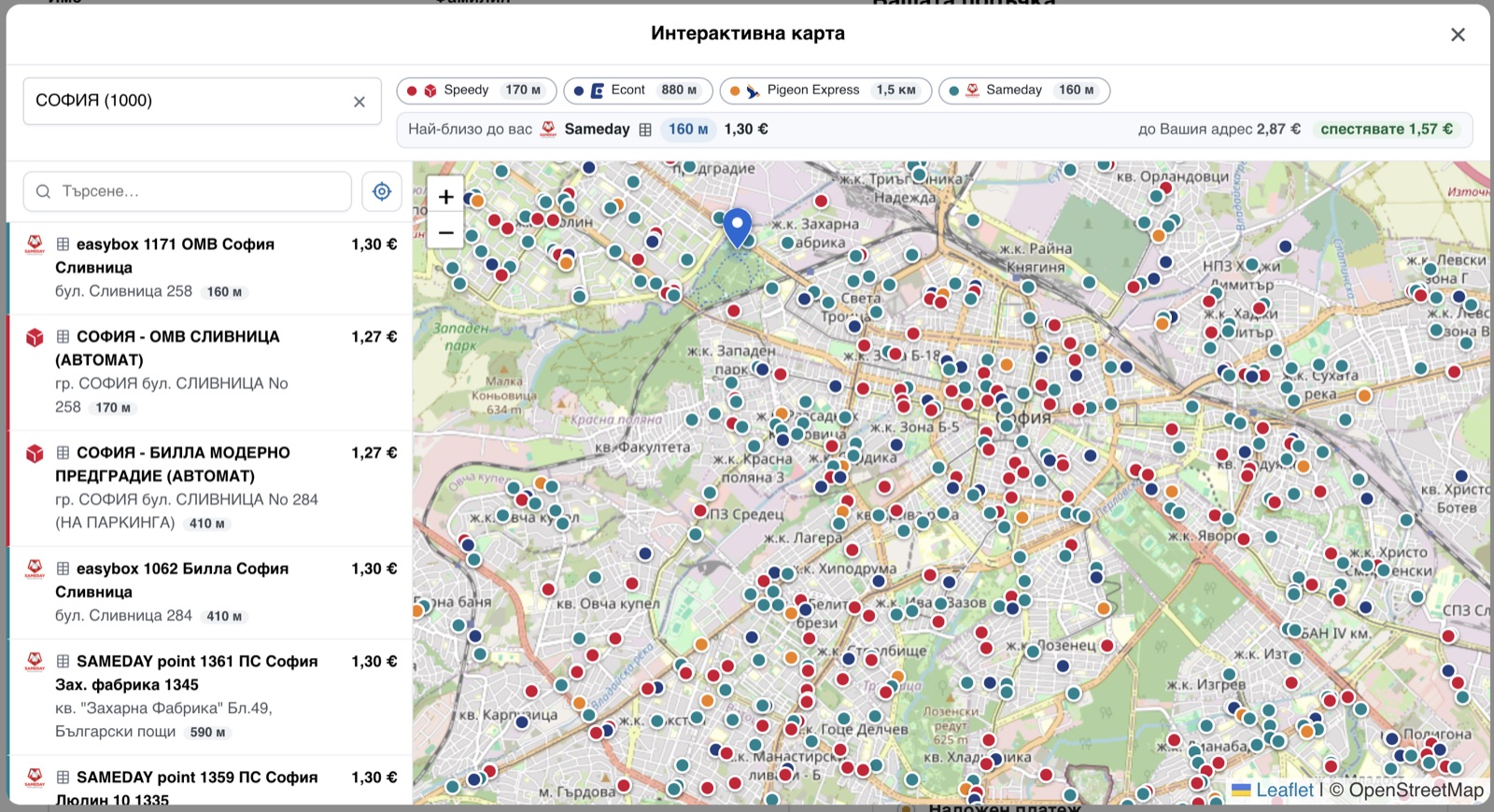Click grid icon of SAMEDAY point 1361
This screenshot has width=1494, height=812.
(63, 662)
